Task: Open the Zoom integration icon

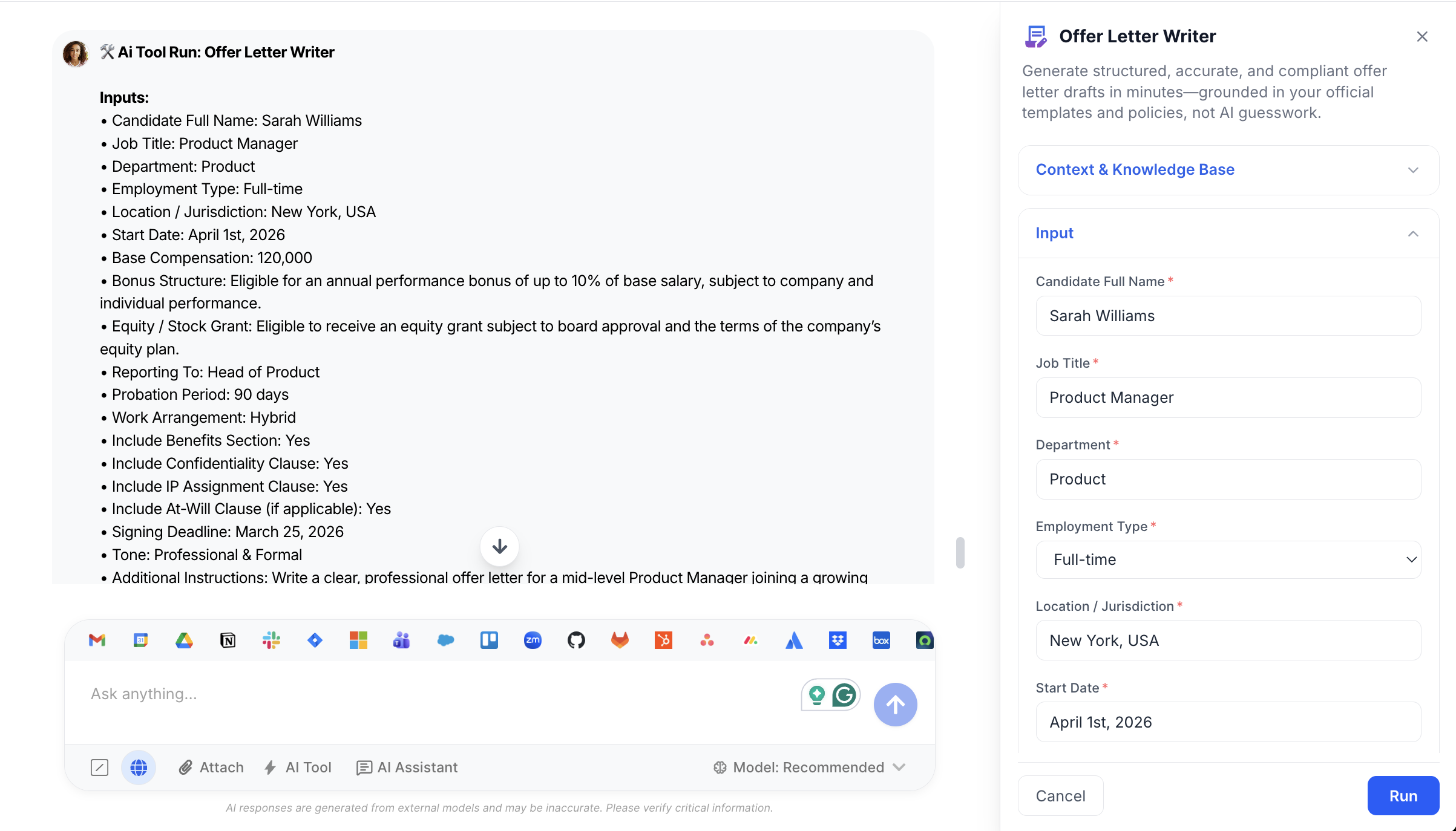Action: 533,640
